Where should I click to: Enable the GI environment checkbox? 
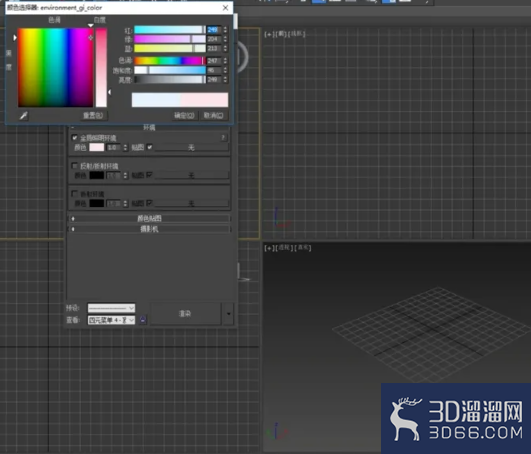[x=75, y=137]
